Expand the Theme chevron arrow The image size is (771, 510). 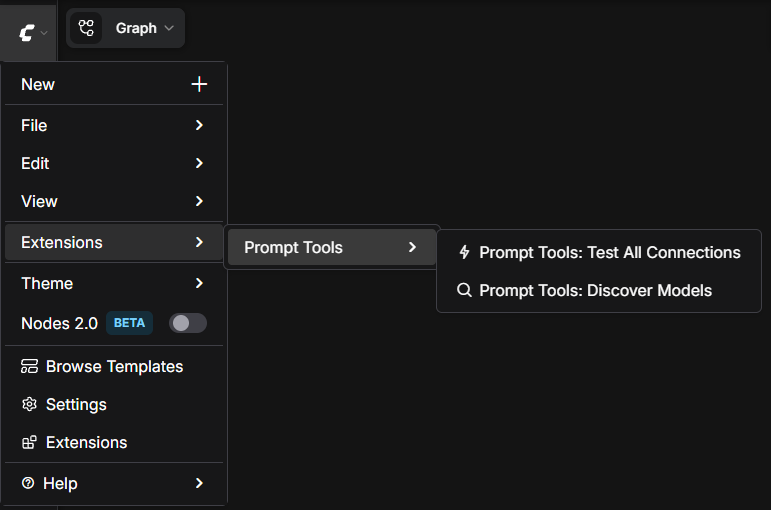pyautogui.click(x=199, y=283)
